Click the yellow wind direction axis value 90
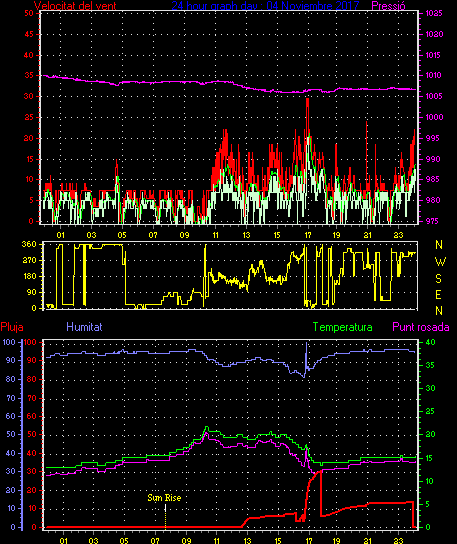 coord(32,292)
